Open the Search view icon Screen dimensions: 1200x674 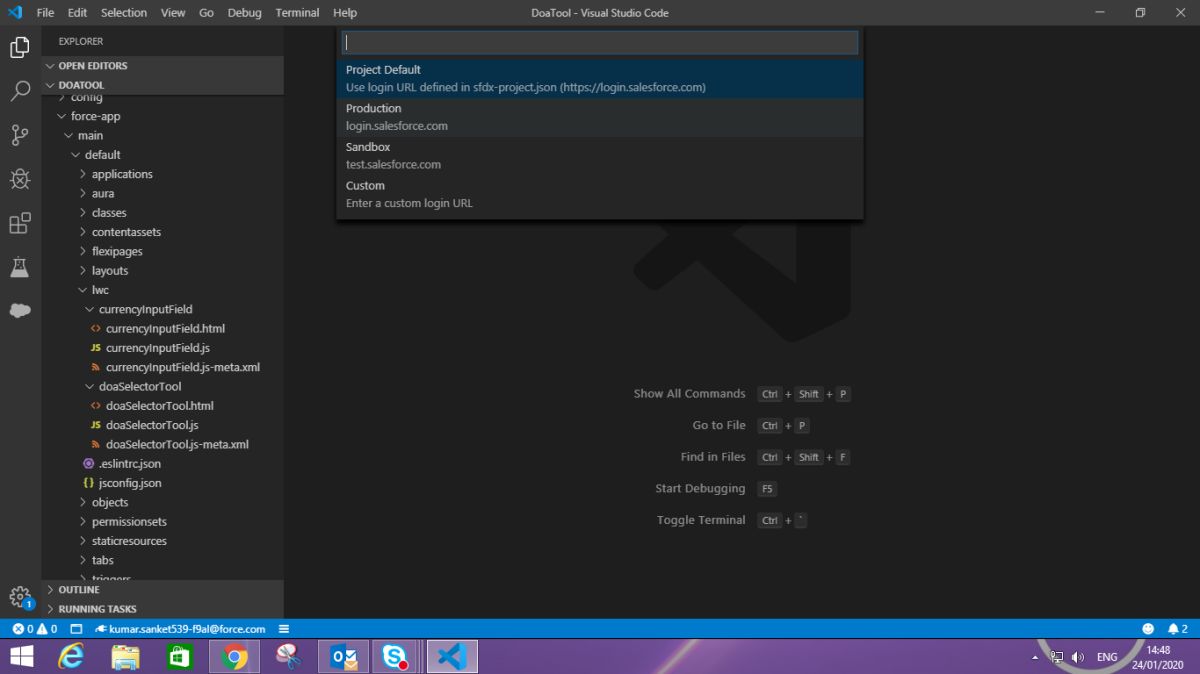point(20,91)
